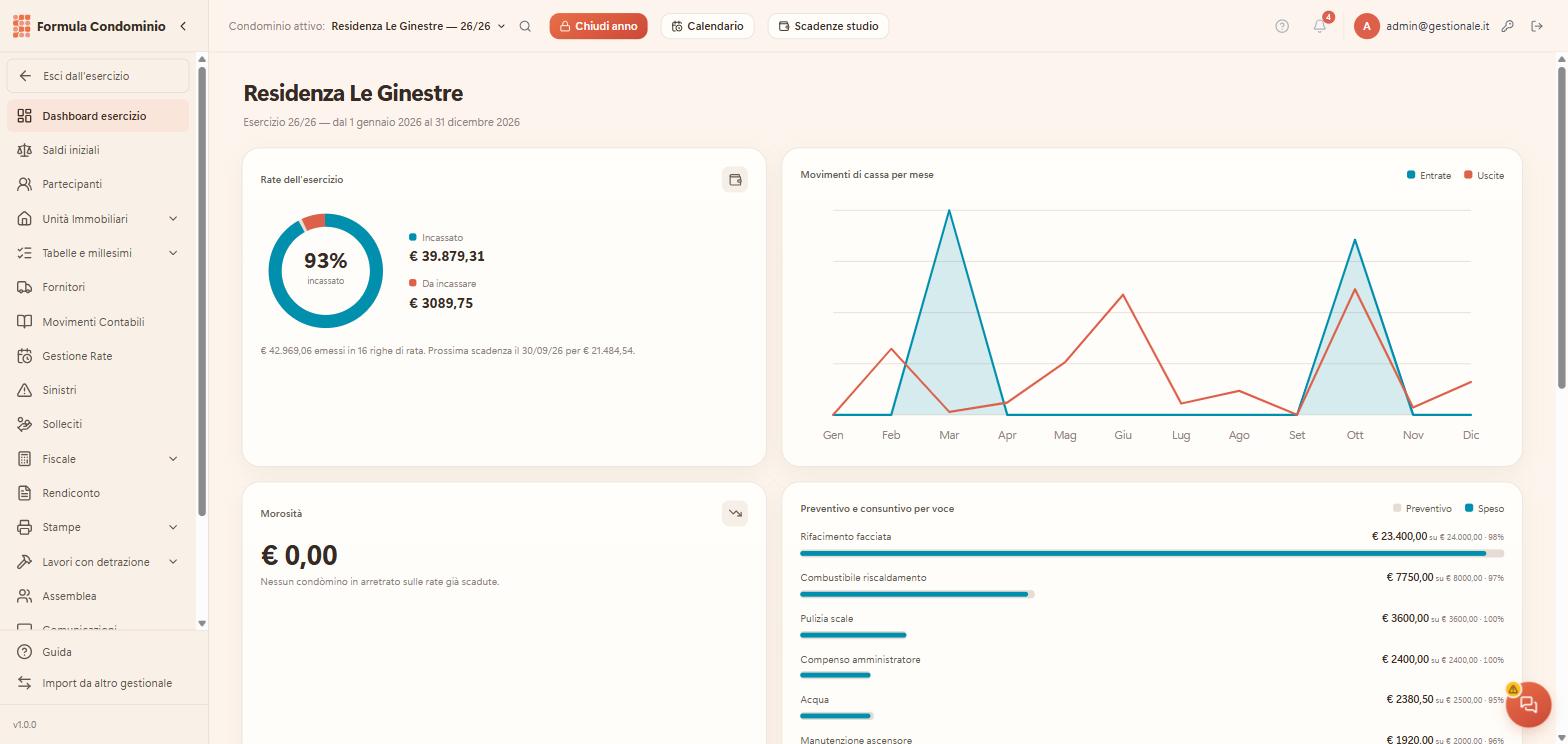
Task: Log out with the exit icon
Action: [x=1537, y=26]
